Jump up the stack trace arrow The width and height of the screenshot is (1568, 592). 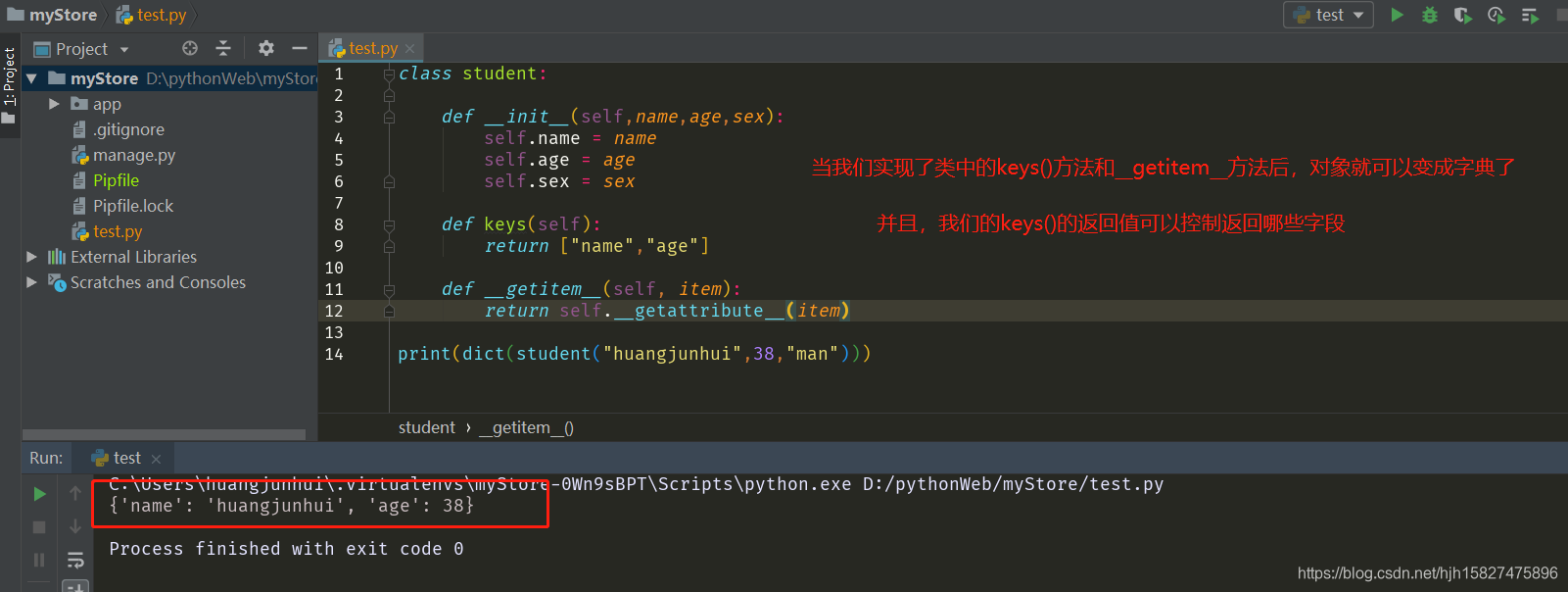(x=75, y=494)
